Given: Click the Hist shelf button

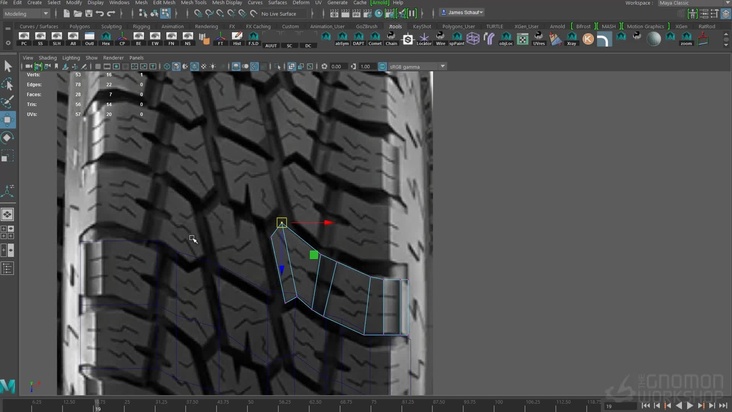Looking at the screenshot, I should 237,38.
